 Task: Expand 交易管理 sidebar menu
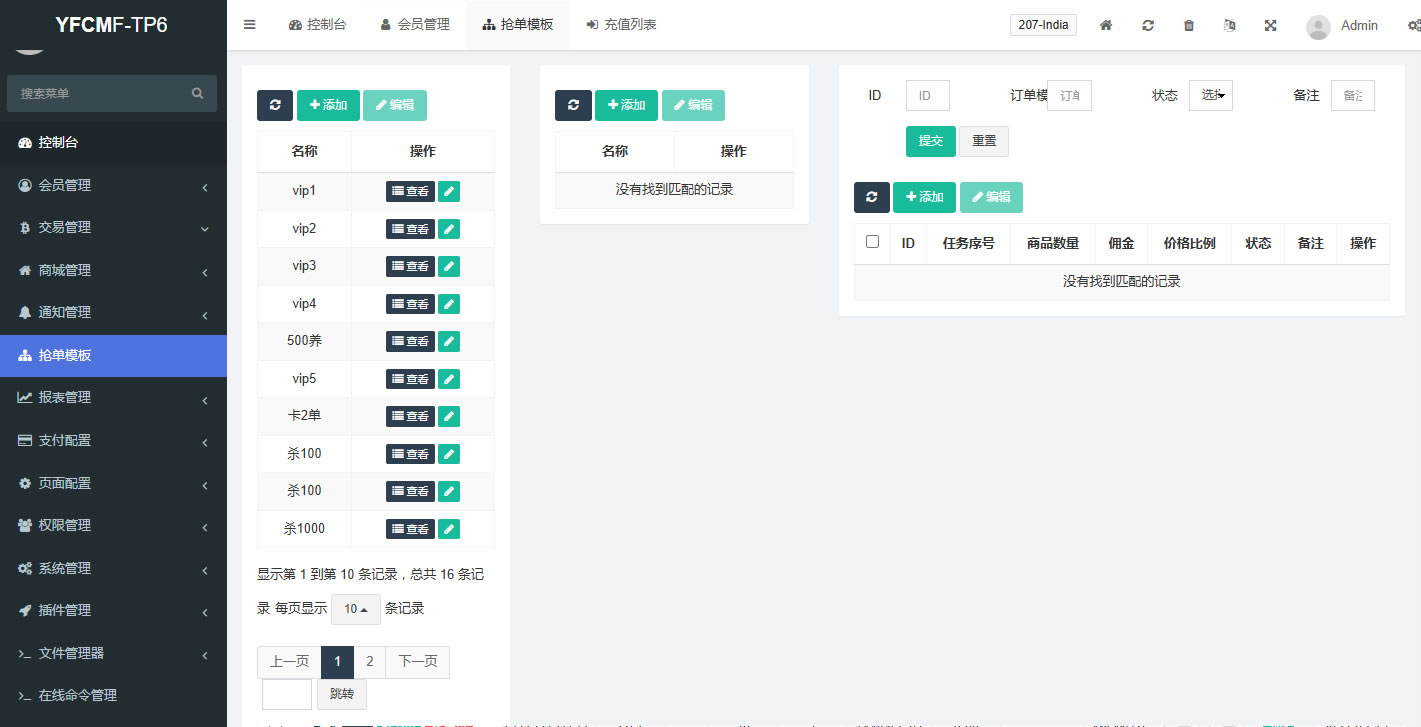tap(113, 228)
